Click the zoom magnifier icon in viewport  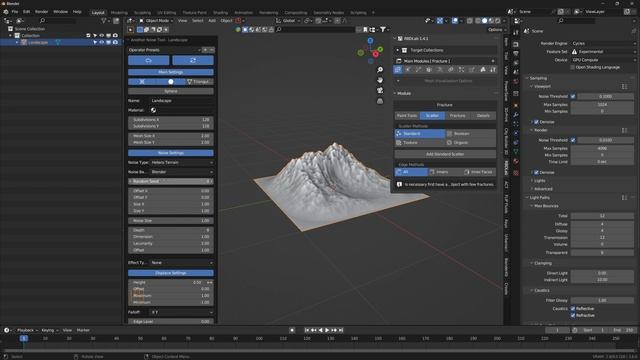(380, 70)
